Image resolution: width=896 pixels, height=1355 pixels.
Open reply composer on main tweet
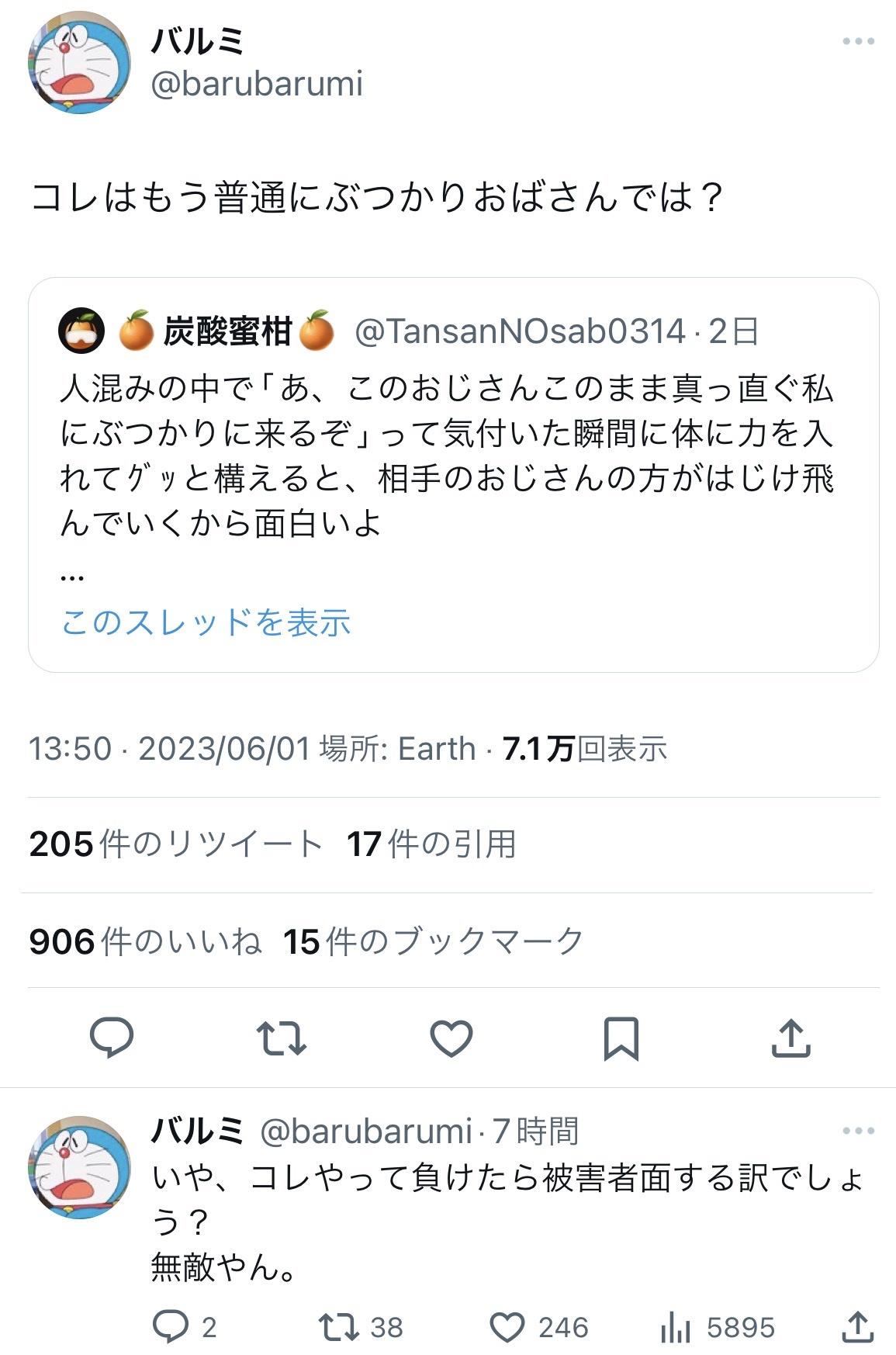(112, 1038)
